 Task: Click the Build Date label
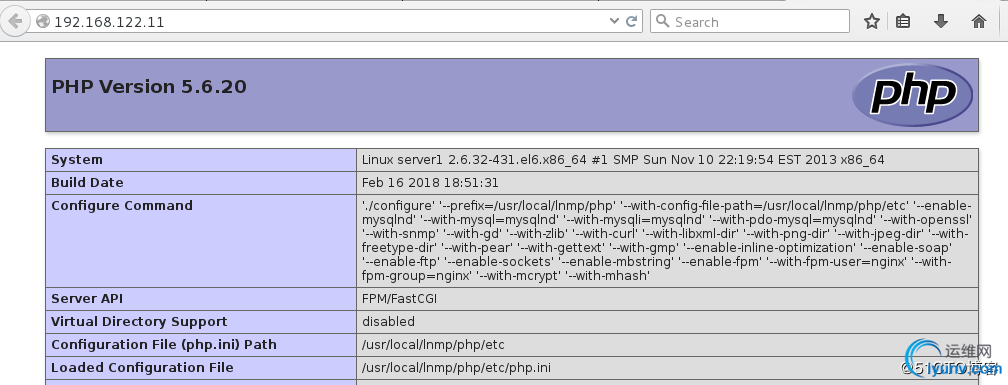coord(87,183)
